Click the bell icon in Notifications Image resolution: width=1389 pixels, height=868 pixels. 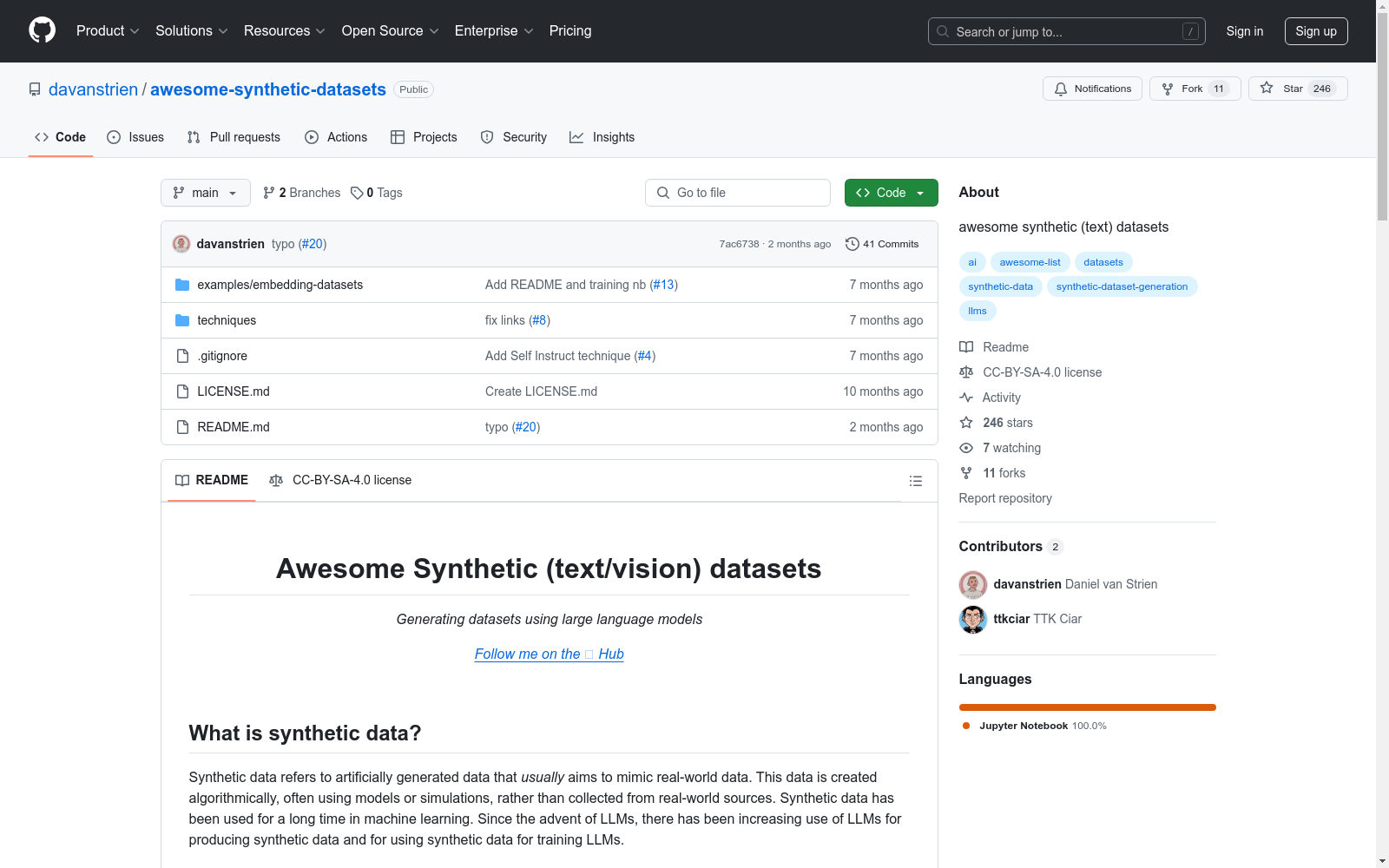1061,89
